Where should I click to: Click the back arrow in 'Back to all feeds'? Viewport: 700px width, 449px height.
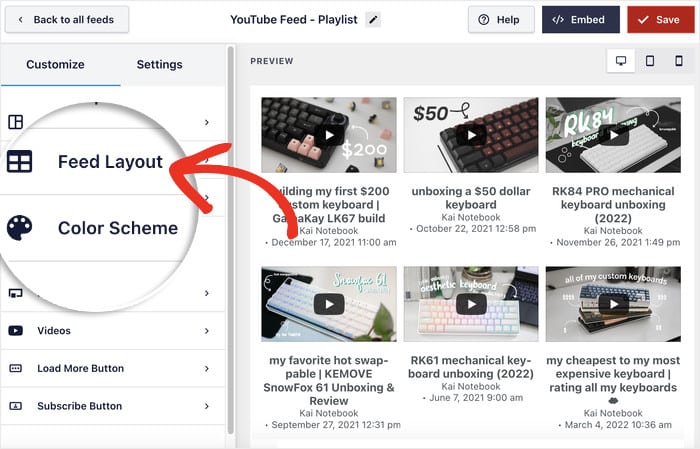click(21, 20)
